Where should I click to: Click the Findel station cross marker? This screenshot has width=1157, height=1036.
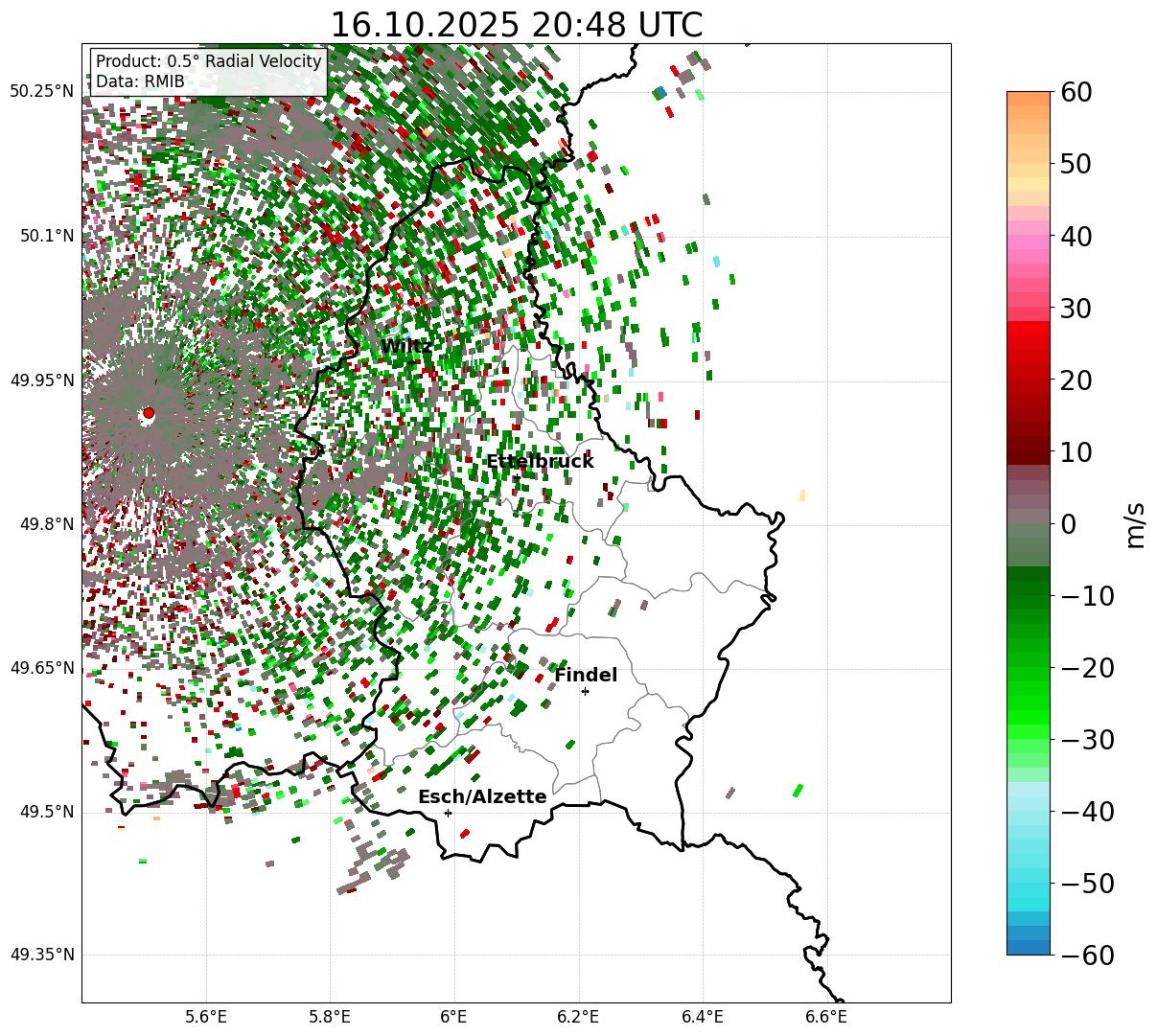[x=585, y=691]
